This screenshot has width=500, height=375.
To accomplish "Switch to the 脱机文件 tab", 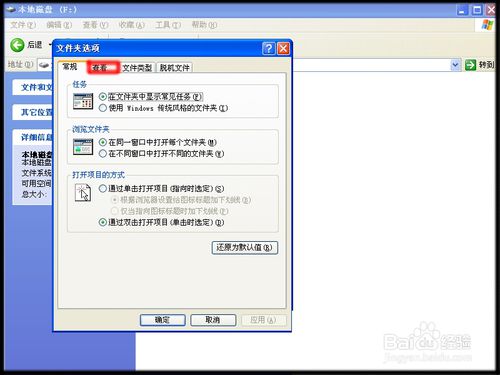I will coord(174,68).
